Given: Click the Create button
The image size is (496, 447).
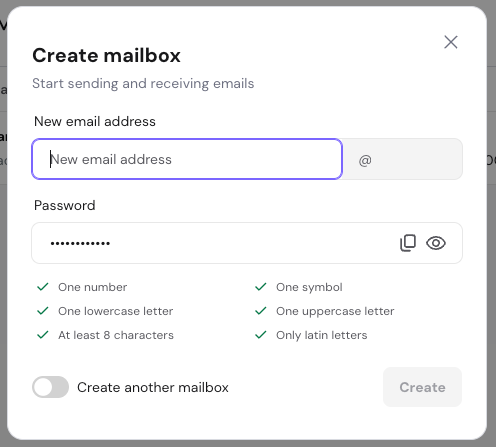Looking at the screenshot, I should pyautogui.click(x=422, y=387).
